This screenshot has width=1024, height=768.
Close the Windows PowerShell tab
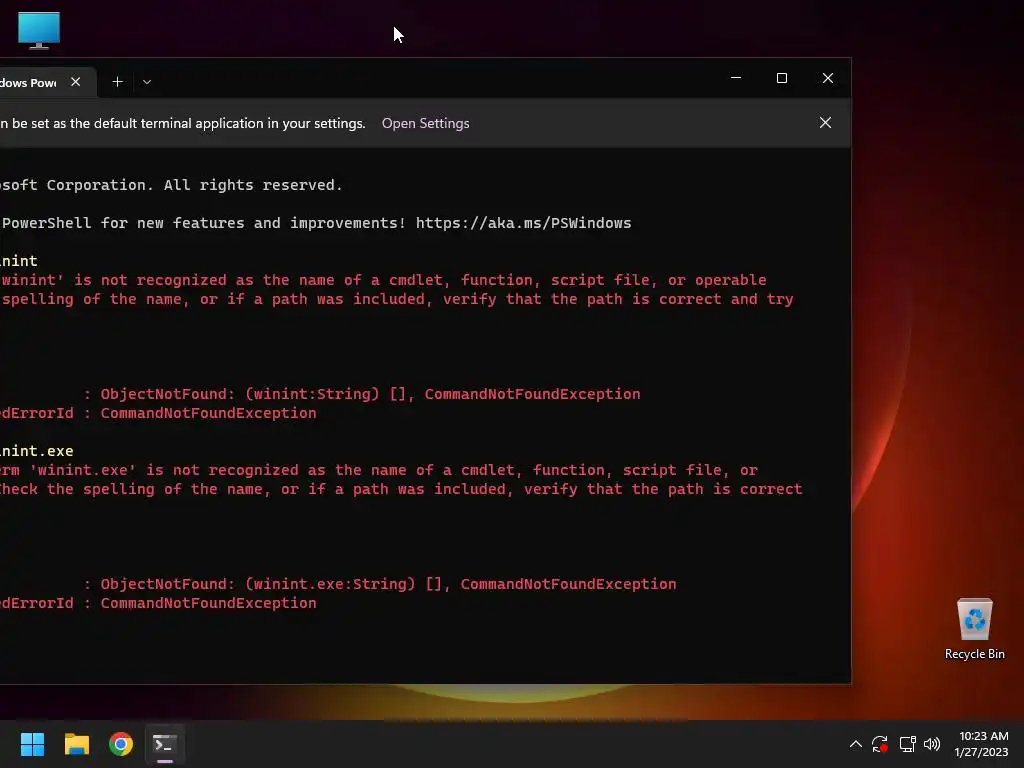76,82
